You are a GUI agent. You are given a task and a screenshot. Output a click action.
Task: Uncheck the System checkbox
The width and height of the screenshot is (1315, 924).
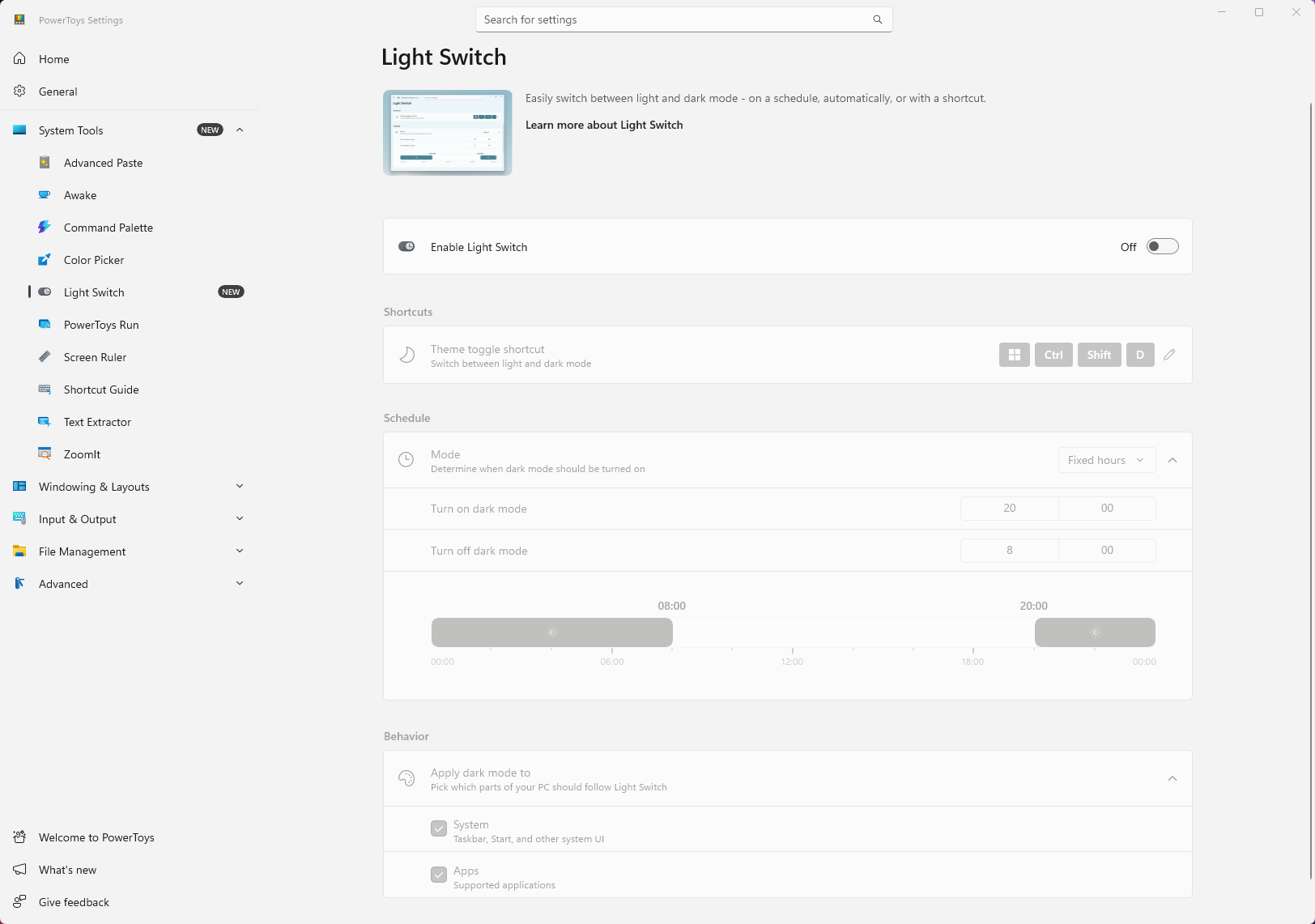(x=439, y=828)
